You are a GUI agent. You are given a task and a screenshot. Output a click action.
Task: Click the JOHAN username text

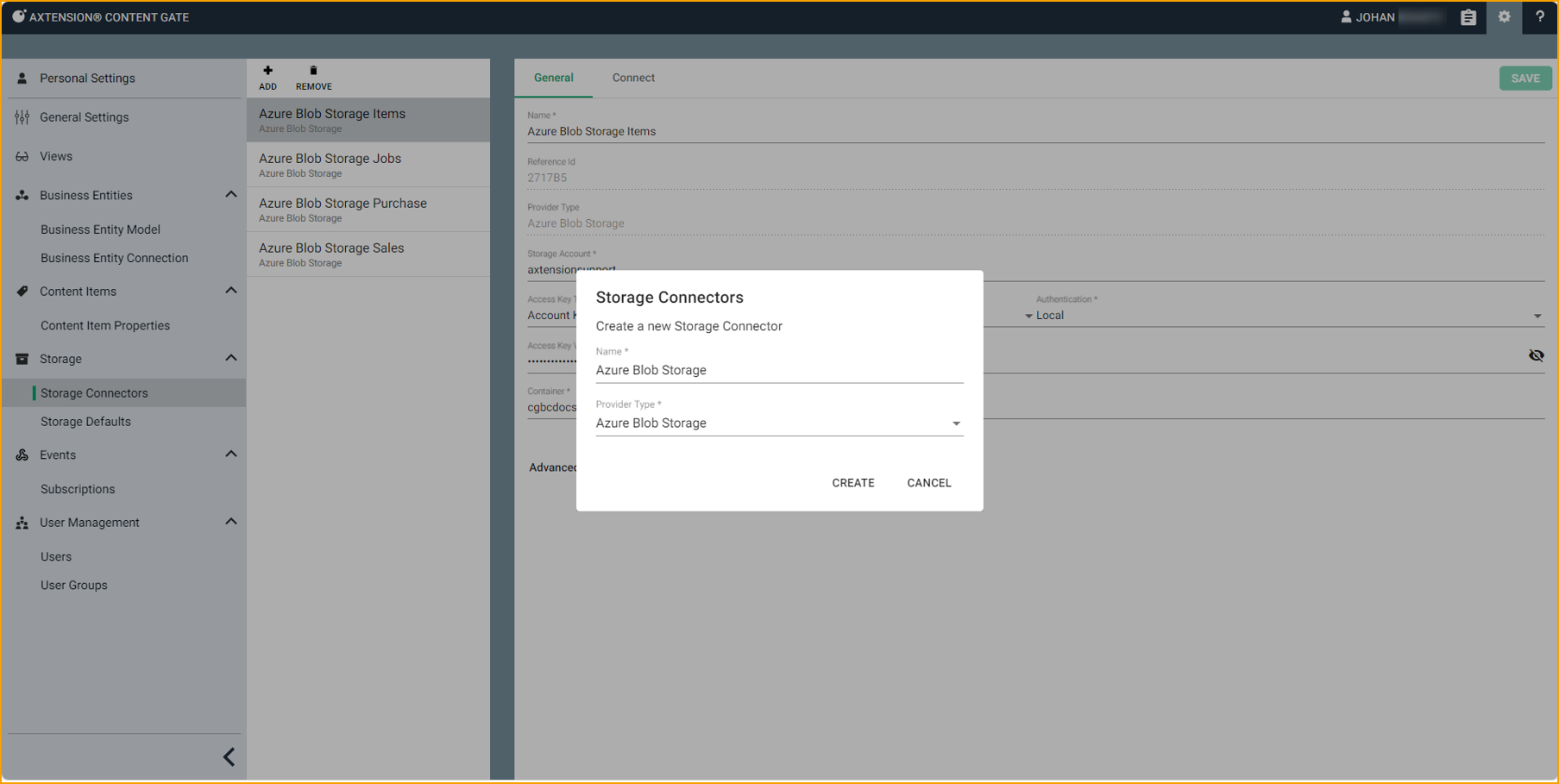[1375, 17]
